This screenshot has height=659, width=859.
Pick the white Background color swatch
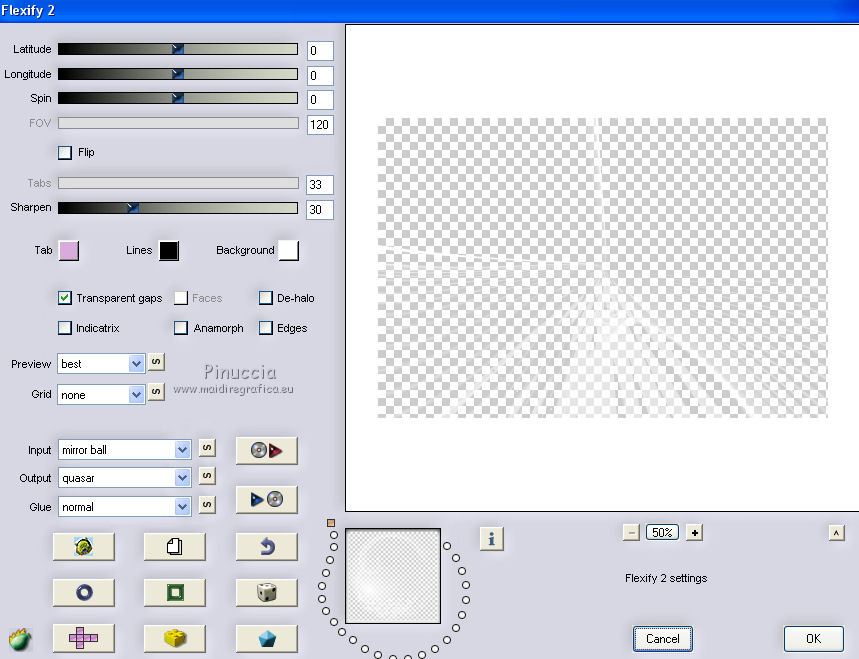click(288, 250)
